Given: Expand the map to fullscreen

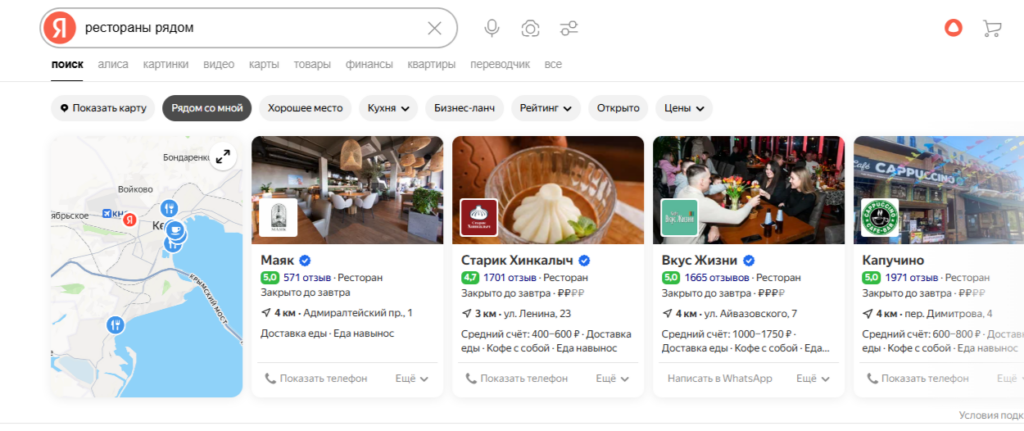Looking at the screenshot, I should coord(222,156).
